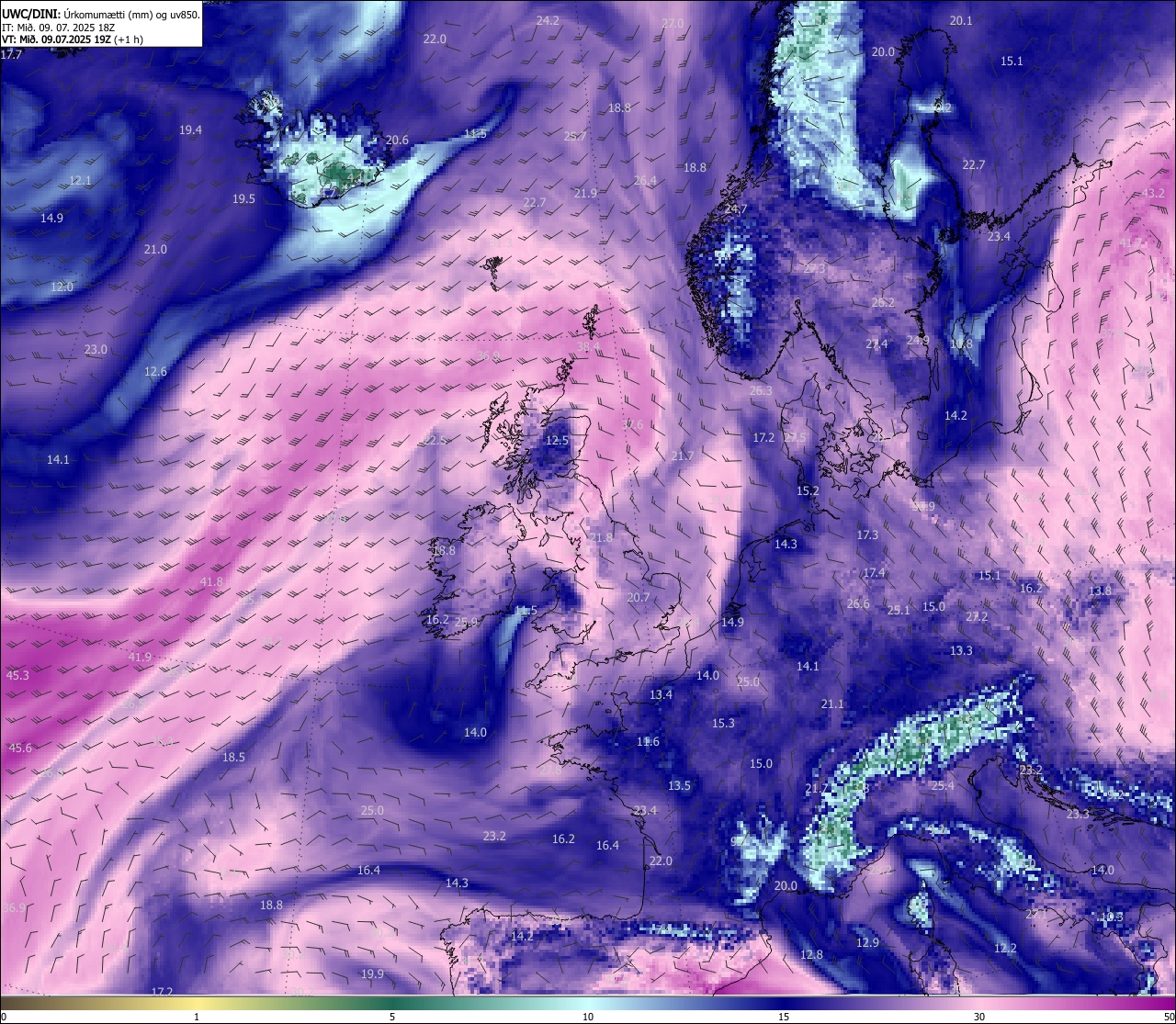Image resolution: width=1176 pixels, height=1024 pixels.
Task: Click the 41.9 value over the Atlantic
Action: [140, 658]
